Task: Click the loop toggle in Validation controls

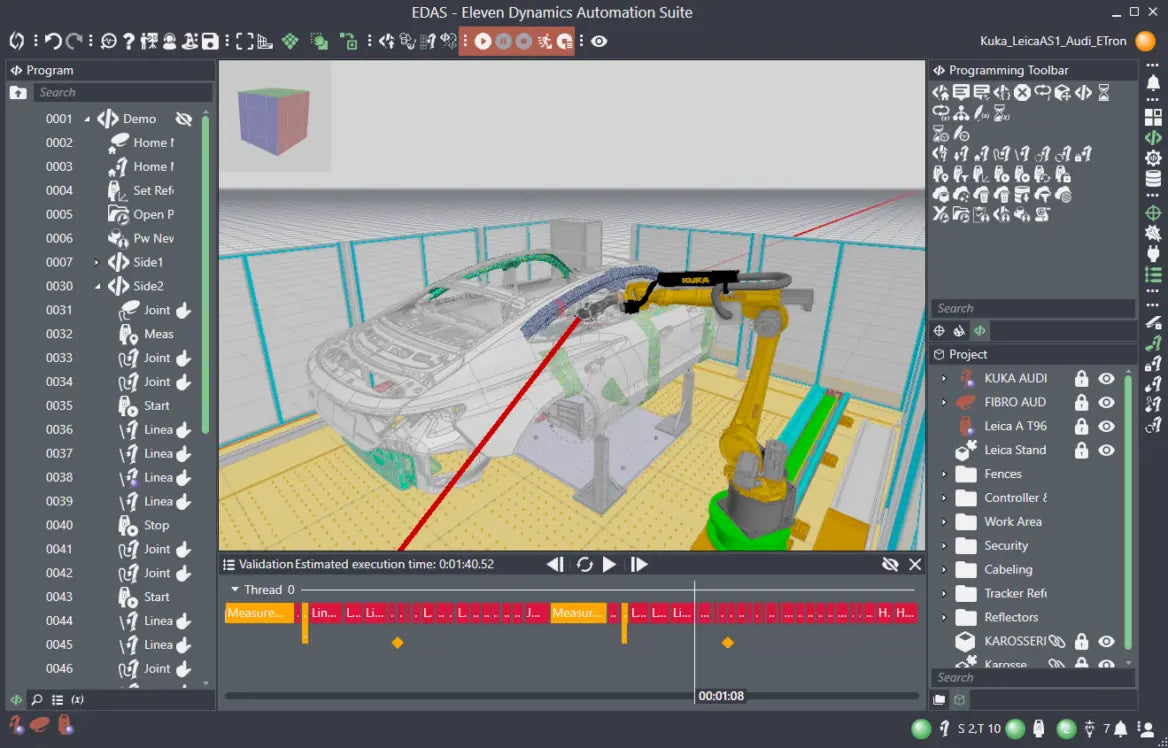Action: (585, 564)
